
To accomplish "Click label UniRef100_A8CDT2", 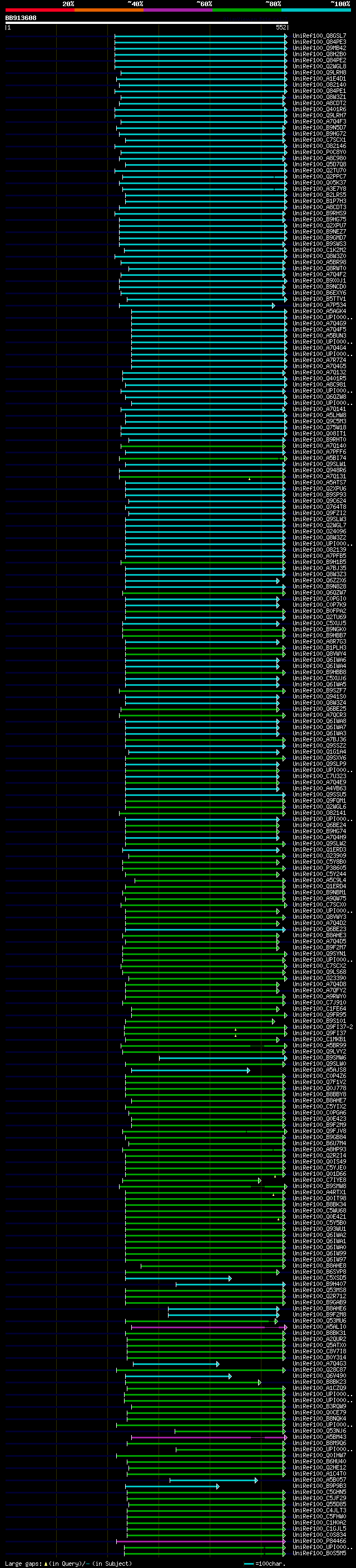I will click(x=319, y=103).
